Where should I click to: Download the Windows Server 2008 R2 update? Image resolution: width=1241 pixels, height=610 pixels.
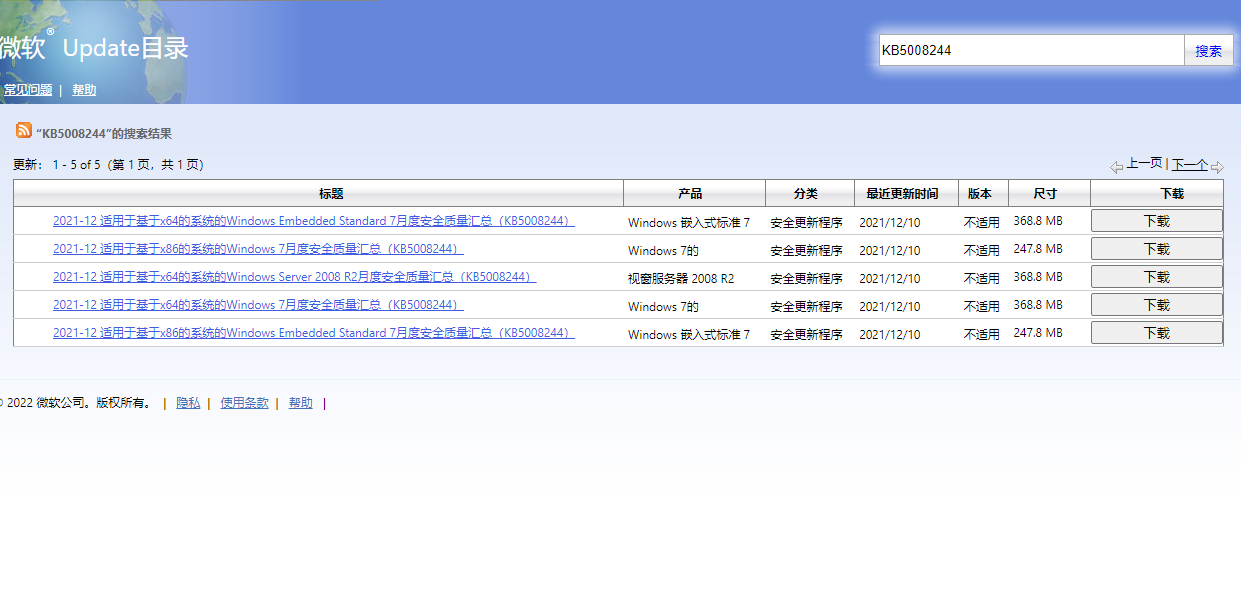[x=1157, y=277]
